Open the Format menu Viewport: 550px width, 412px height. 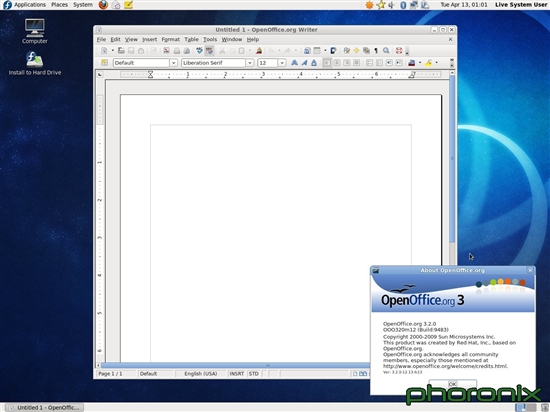(x=170, y=40)
